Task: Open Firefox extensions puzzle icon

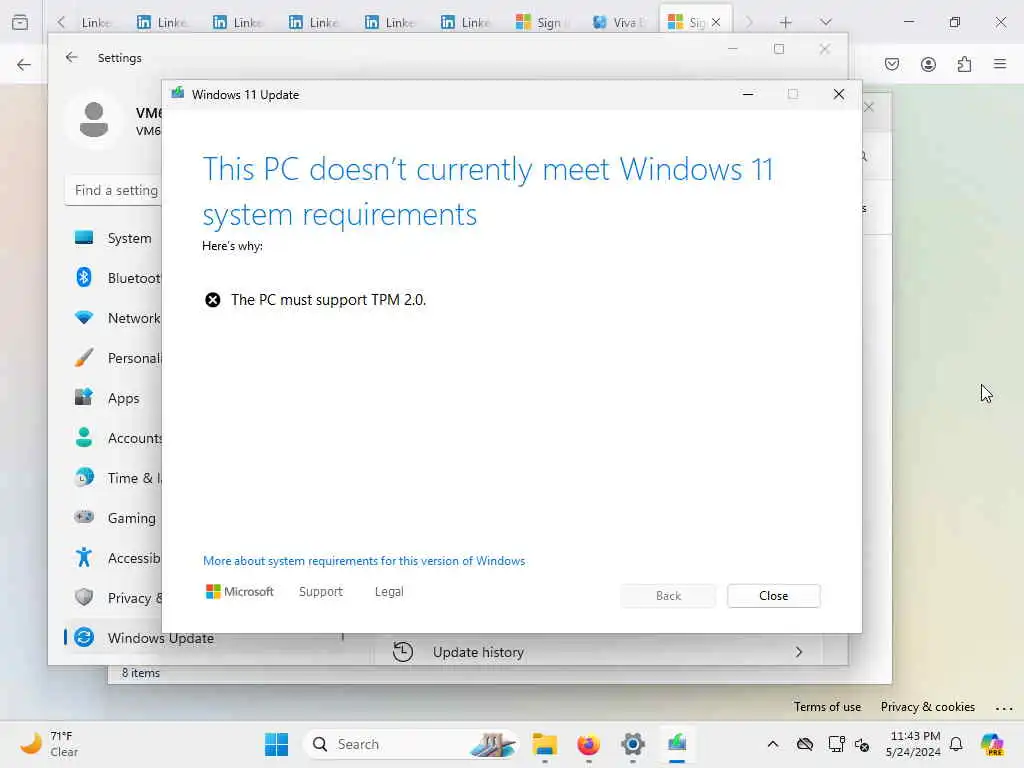Action: (x=964, y=64)
